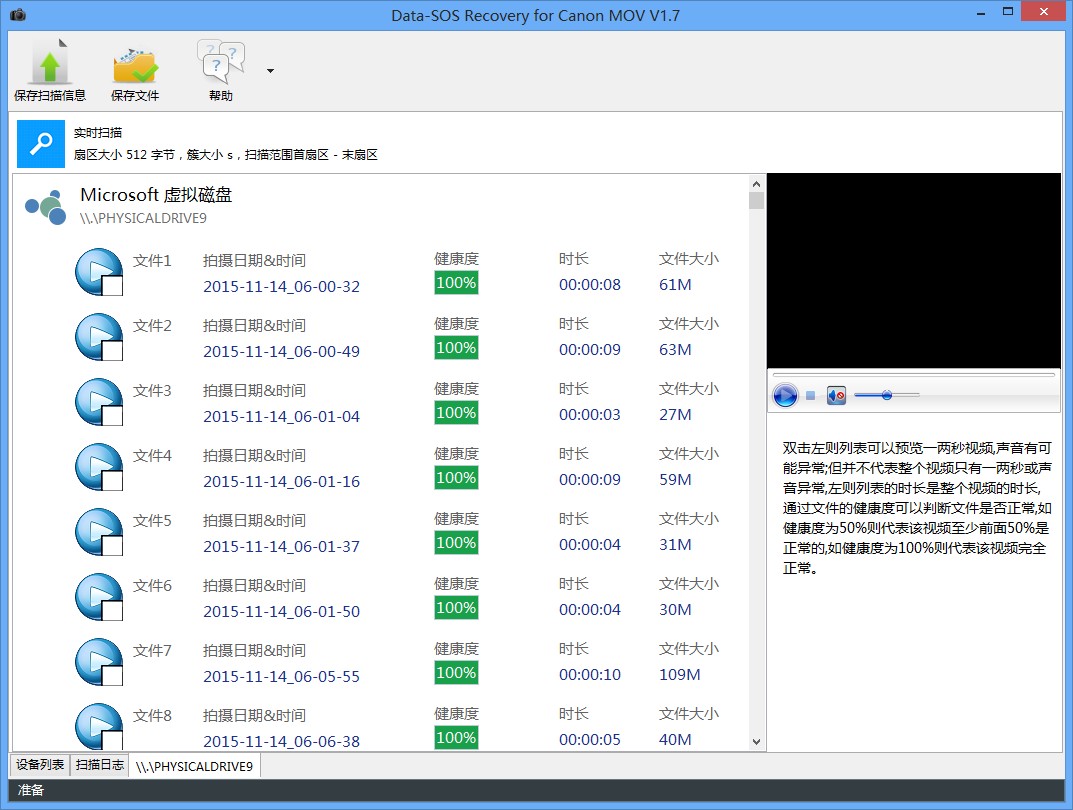Viewport: 1073px width, 810px height.
Task: Click the 保存扫描信息 toolbar icon
Action: coord(50,64)
